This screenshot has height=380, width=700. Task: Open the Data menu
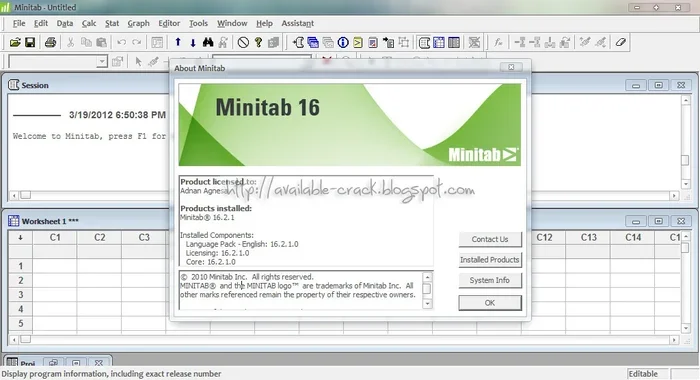(x=65, y=23)
